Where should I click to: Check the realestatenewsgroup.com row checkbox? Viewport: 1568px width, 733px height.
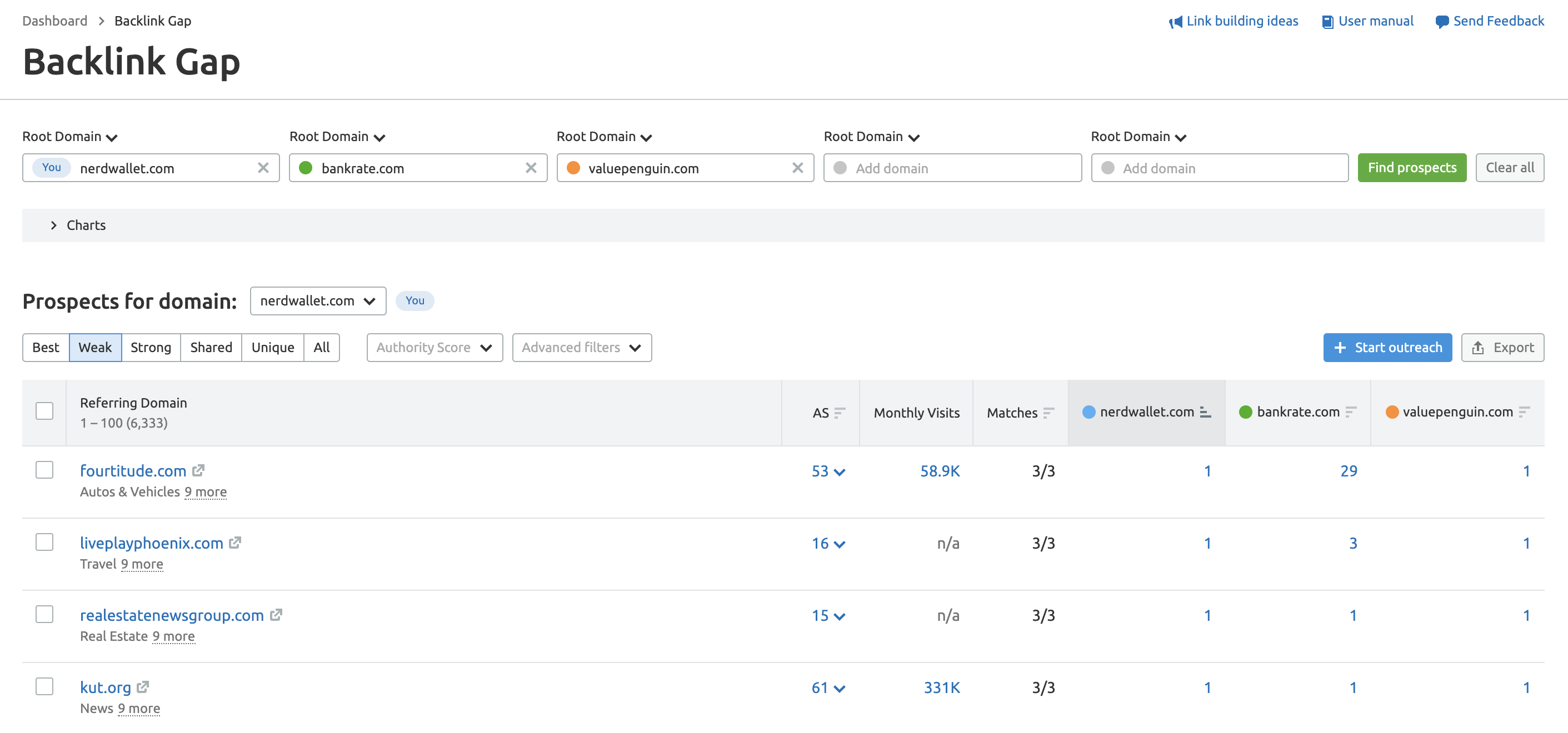point(44,614)
